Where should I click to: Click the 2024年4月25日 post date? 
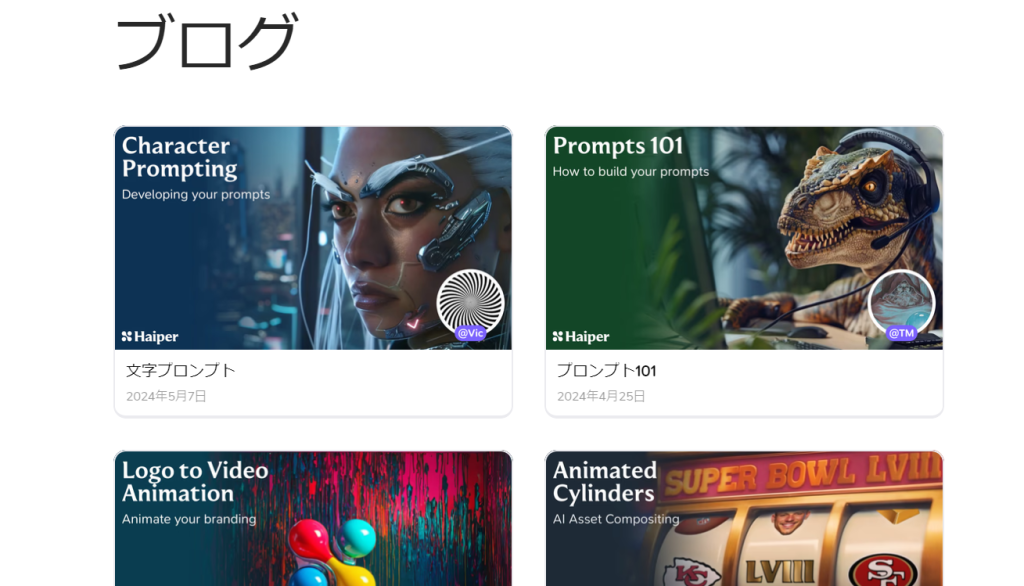click(601, 396)
